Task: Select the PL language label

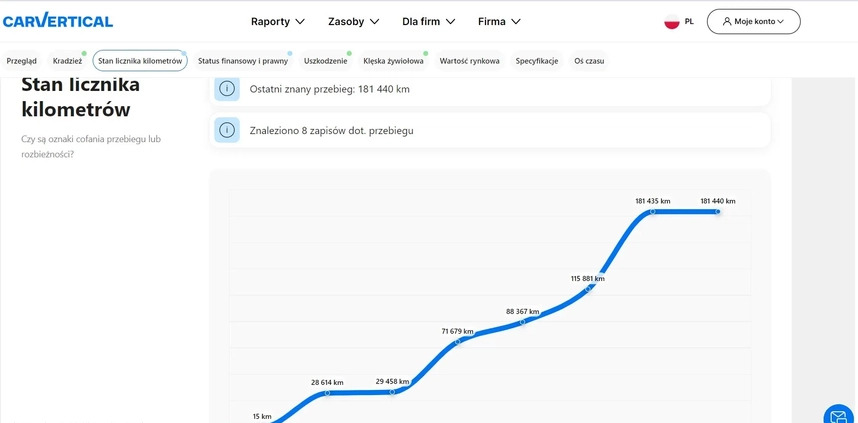Action: pos(689,22)
